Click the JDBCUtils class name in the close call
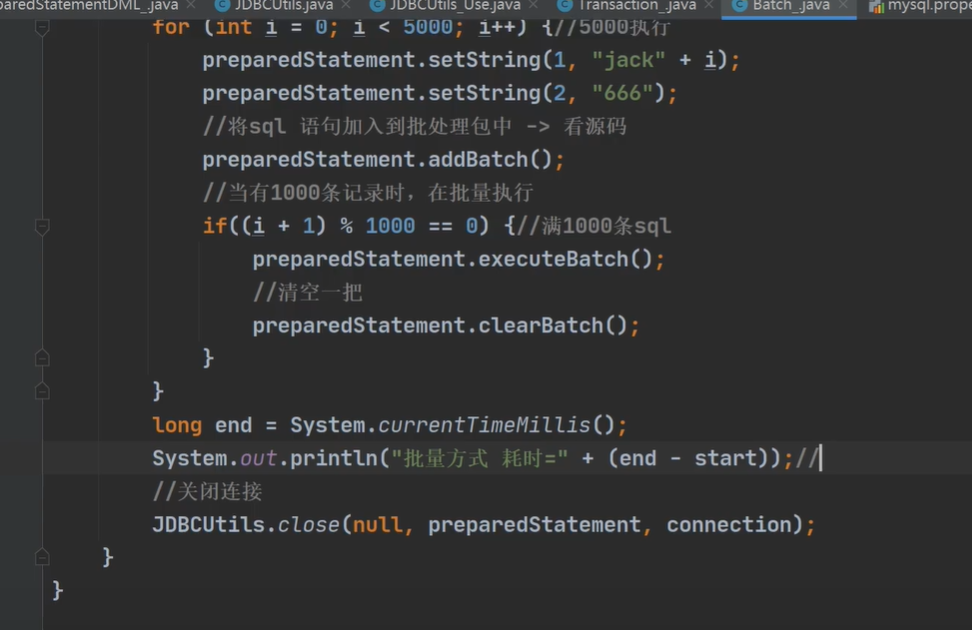The height and width of the screenshot is (630, 972). tap(209, 525)
